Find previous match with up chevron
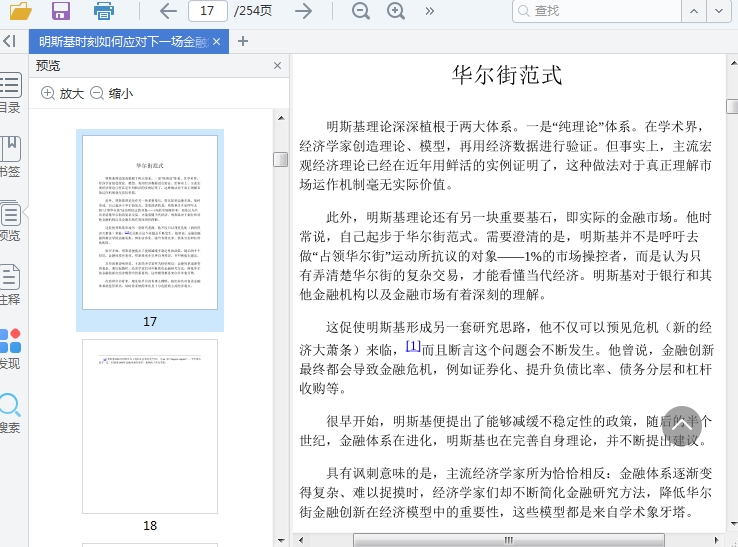738x547 pixels. click(694, 11)
